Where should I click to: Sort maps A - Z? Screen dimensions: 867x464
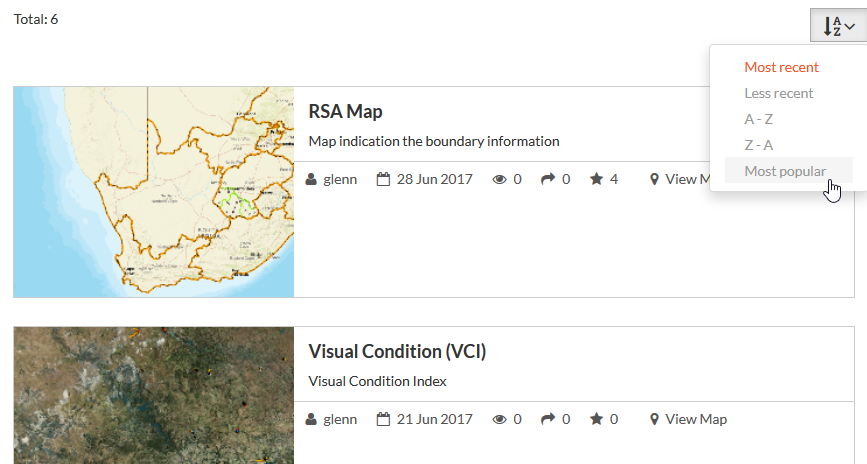[x=759, y=119]
